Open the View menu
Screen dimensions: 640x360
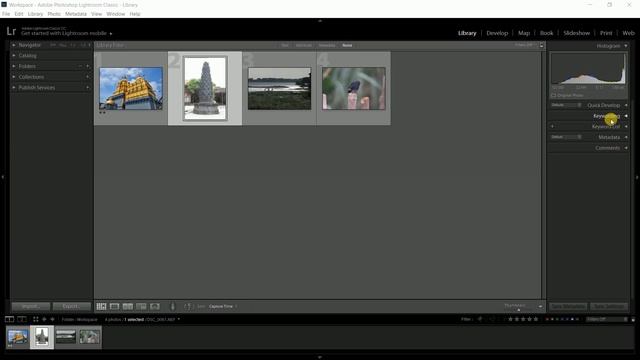pos(96,14)
